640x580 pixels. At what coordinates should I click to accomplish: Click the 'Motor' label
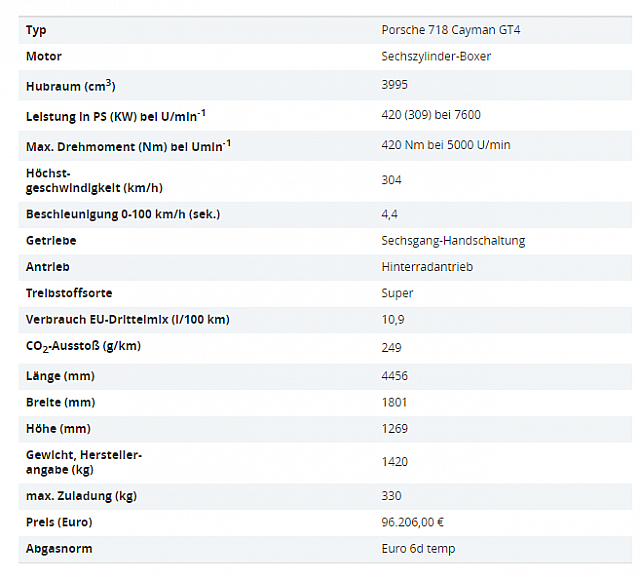(x=44, y=56)
